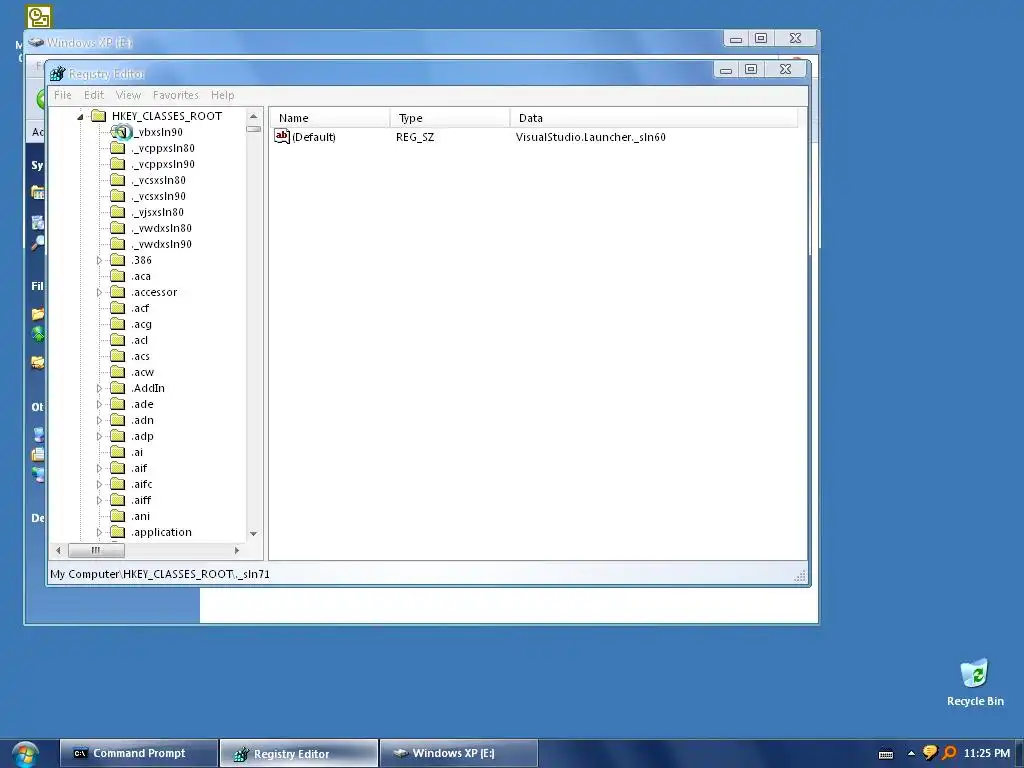Click the ._vjsxsln80 folder icon

118,212
